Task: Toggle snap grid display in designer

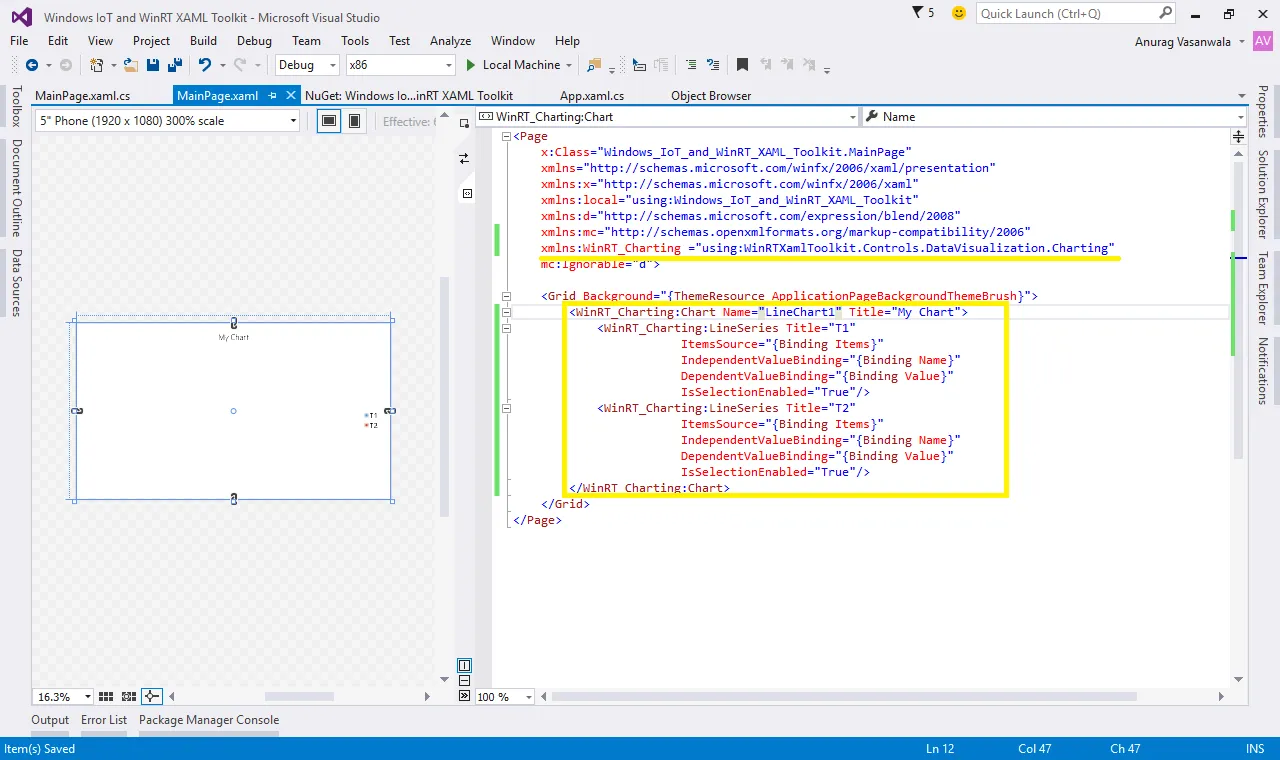Action: click(107, 697)
